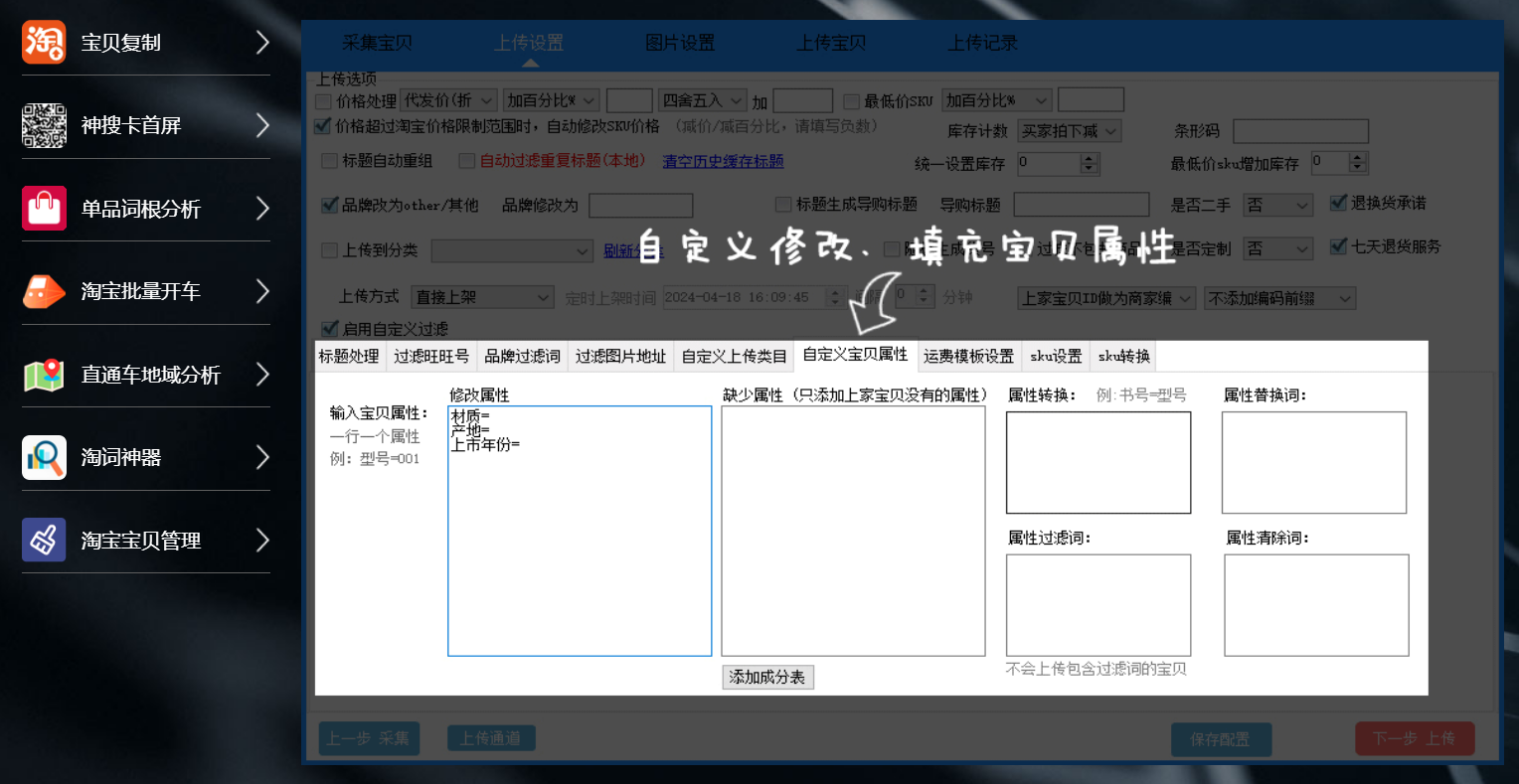The image size is (1519, 784).
Task: Click into the 属性转换 text box
Action: (1098, 462)
